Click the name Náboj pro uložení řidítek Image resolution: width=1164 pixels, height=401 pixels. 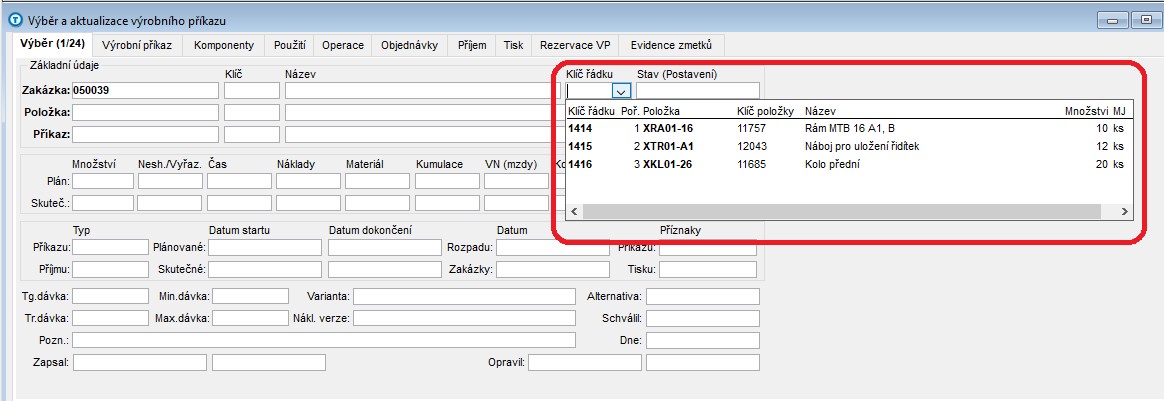pyautogui.click(x=862, y=146)
